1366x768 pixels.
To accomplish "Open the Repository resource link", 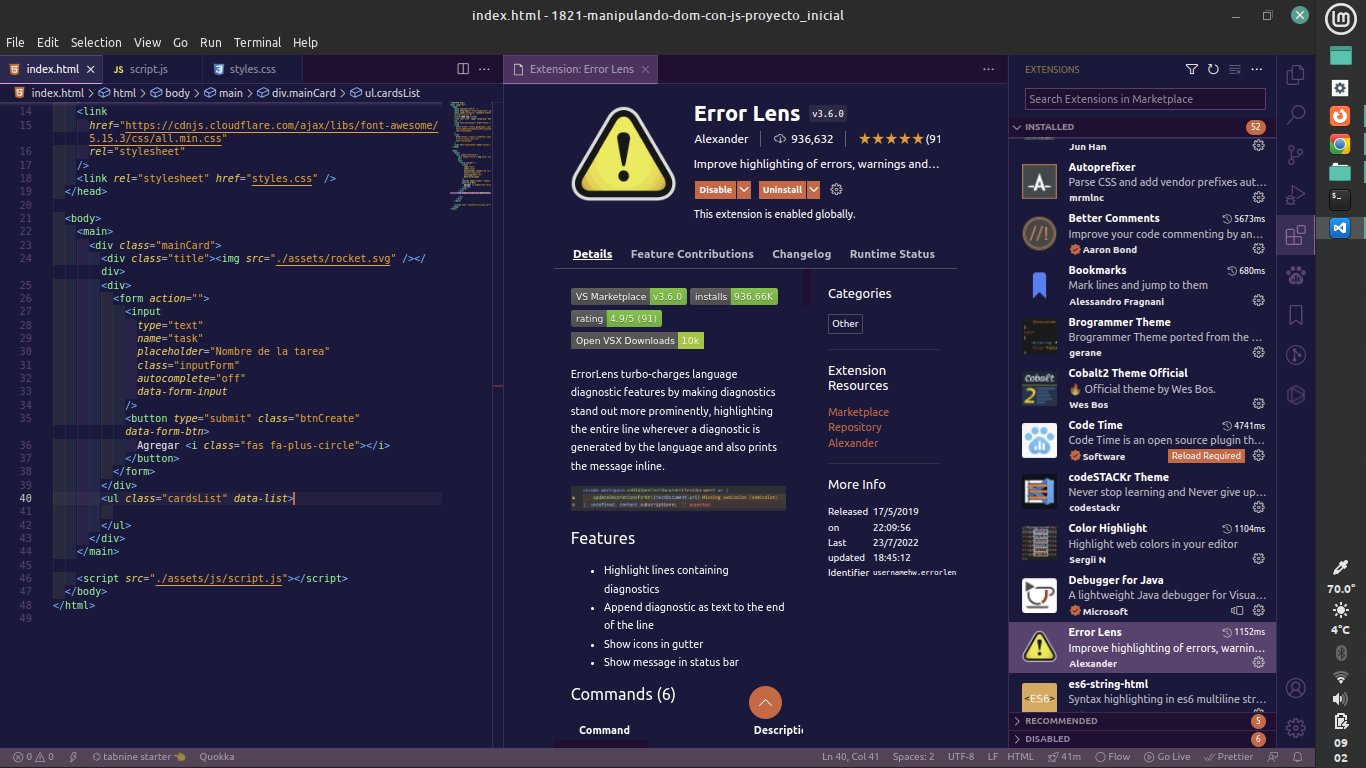I will pyautogui.click(x=855, y=427).
